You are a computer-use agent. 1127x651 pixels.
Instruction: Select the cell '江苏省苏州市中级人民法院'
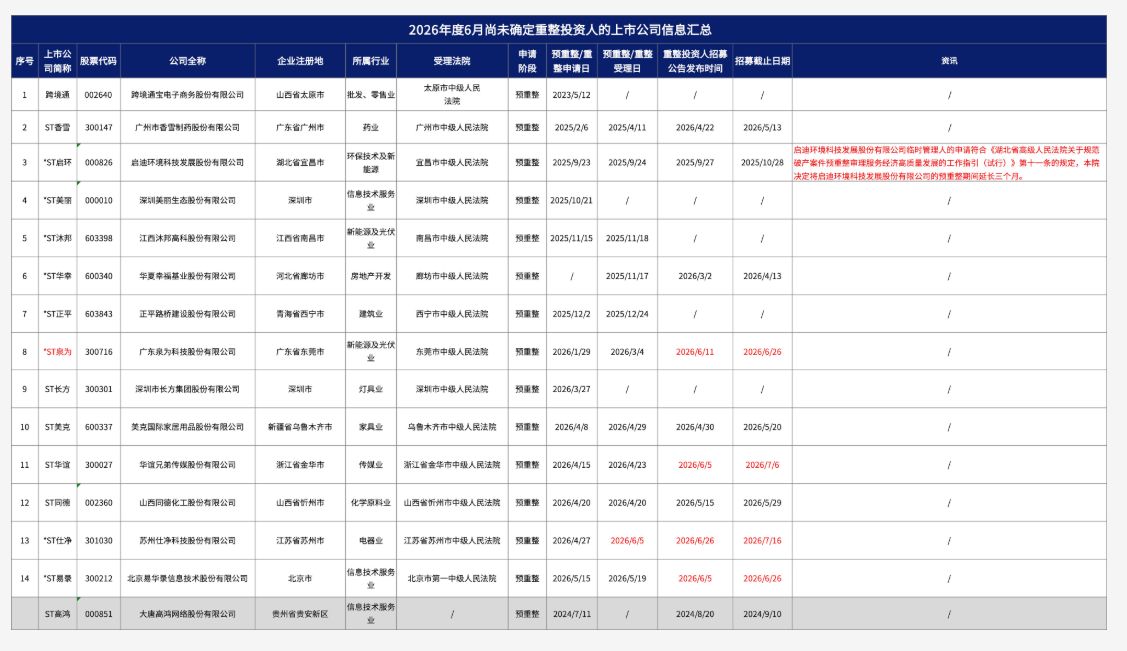click(452, 540)
